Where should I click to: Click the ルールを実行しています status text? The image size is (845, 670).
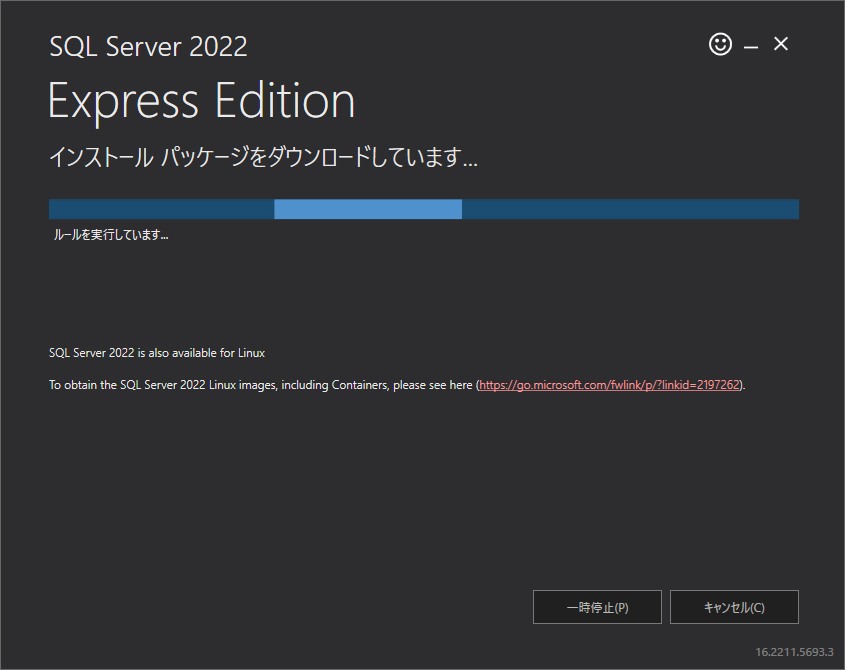pyautogui.click(x=111, y=234)
